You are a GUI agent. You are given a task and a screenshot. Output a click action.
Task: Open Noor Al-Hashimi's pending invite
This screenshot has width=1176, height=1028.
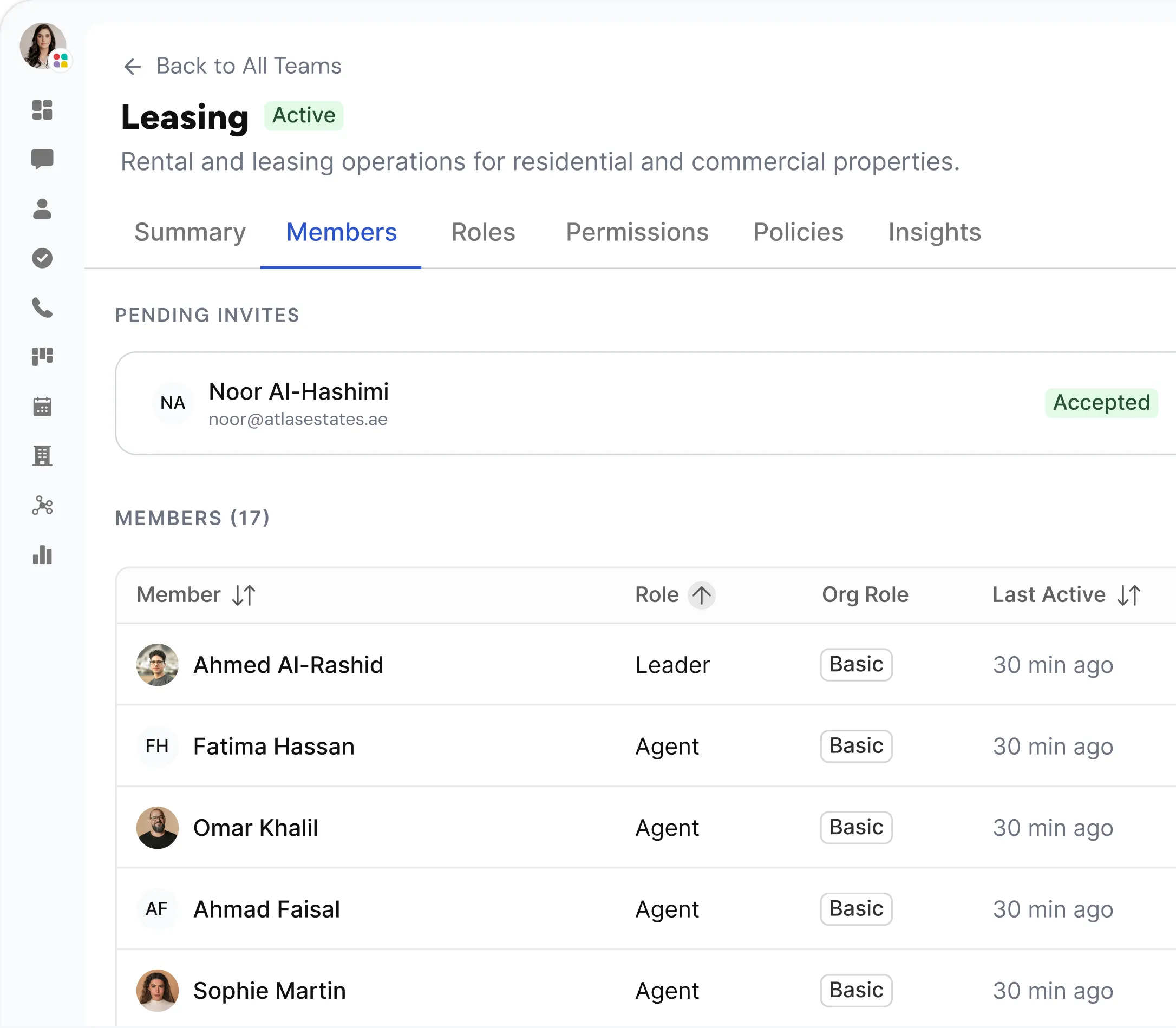[645, 403]
